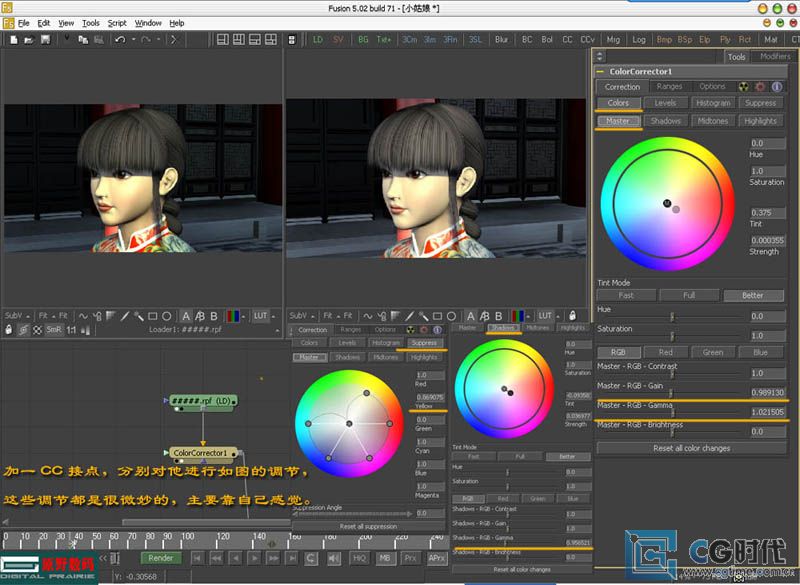
Task: Click the blue info icon in ColorCorrector1 panel
Action: pos(777,87)
